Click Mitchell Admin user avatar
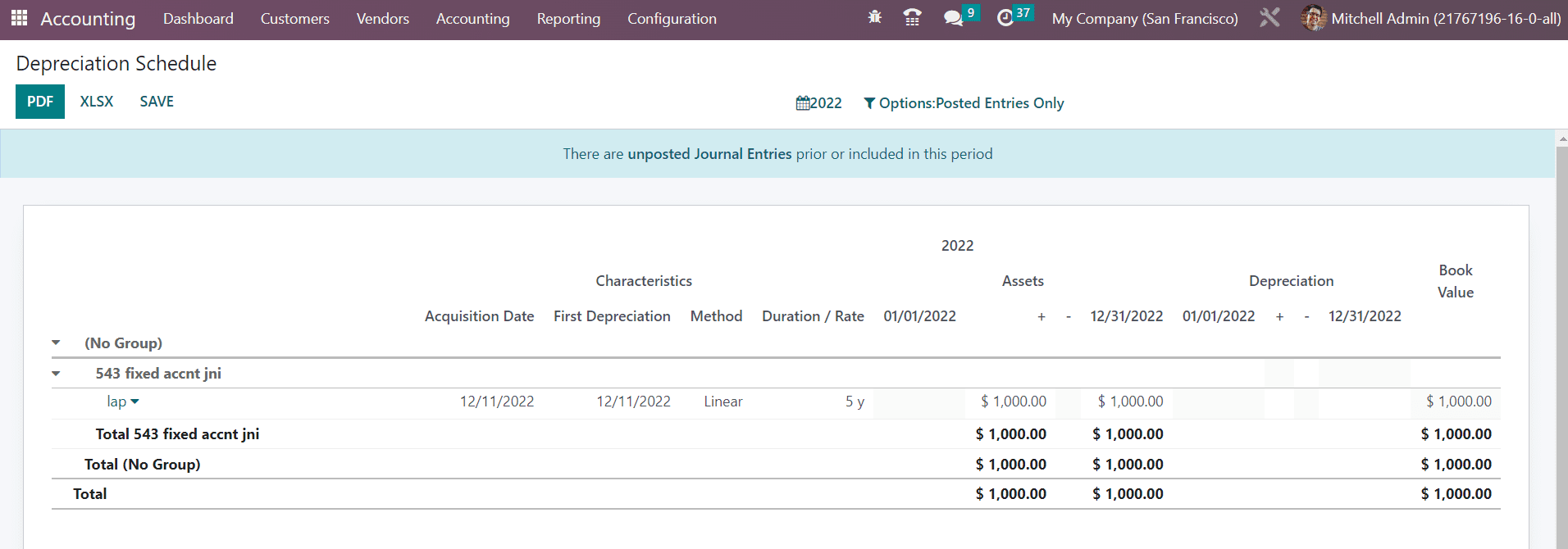 coord(1313,18)
